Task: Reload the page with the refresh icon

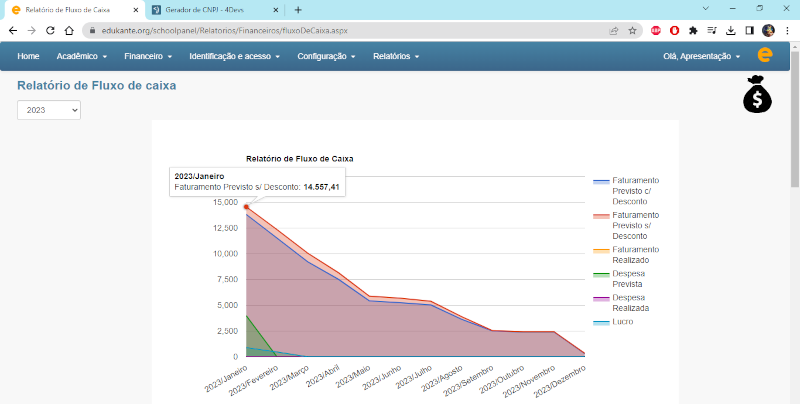Action: [50, 31]
